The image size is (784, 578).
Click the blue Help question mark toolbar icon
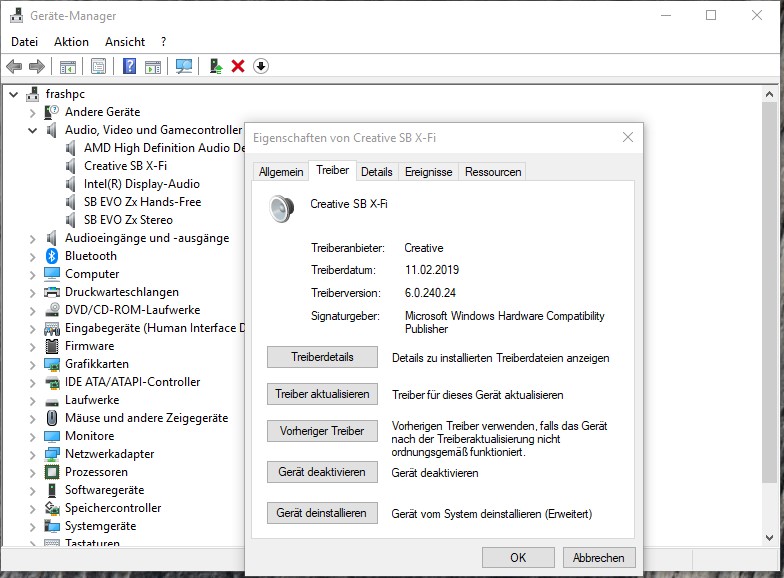click(x=130, y=66)
